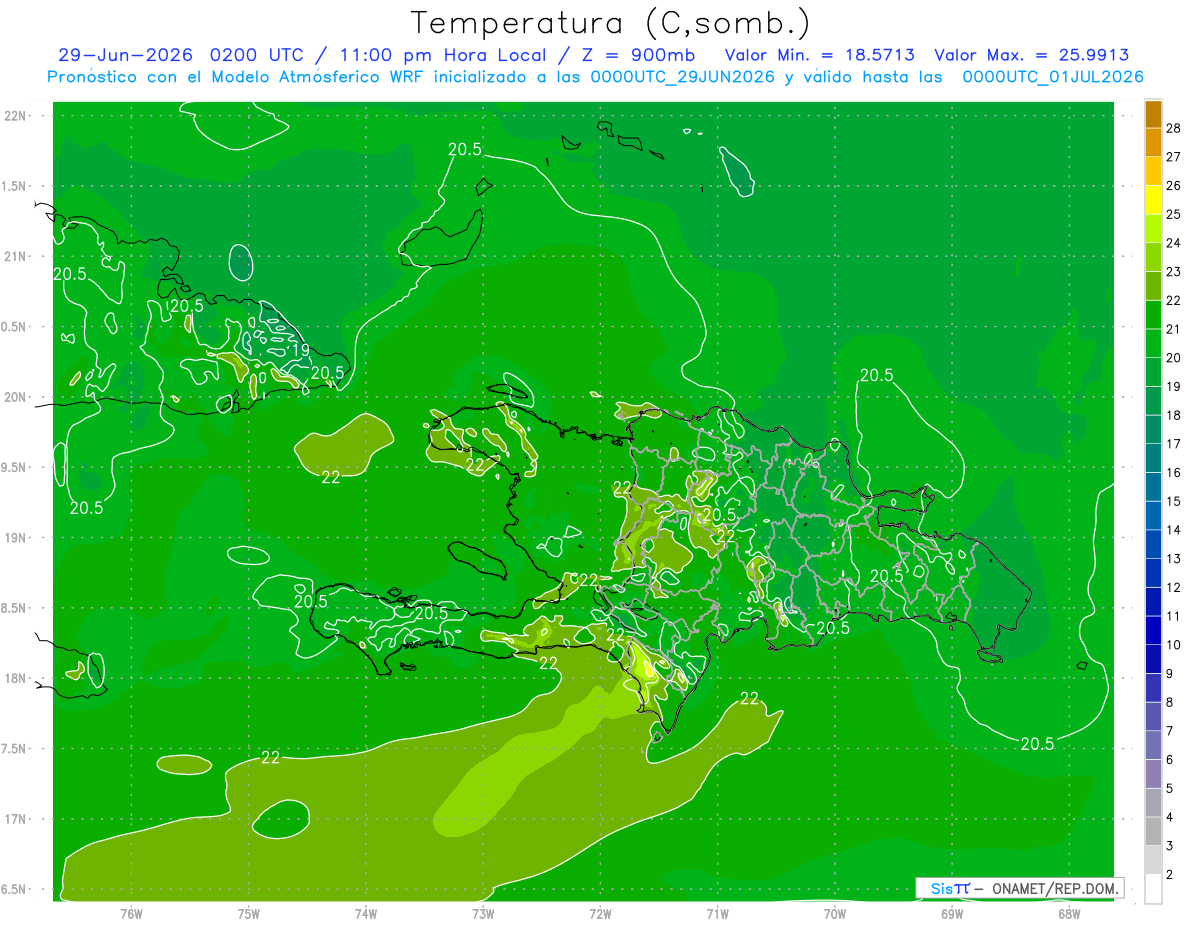Click the "74W" longitude axis label

pyautogui.click(x=366, y=912)
